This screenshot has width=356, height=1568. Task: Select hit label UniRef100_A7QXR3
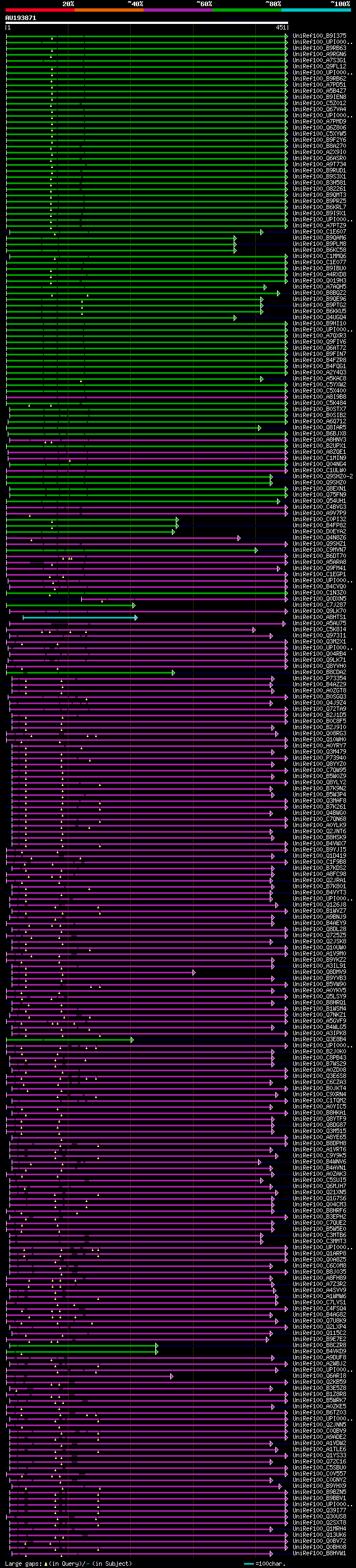coord(319,336)
